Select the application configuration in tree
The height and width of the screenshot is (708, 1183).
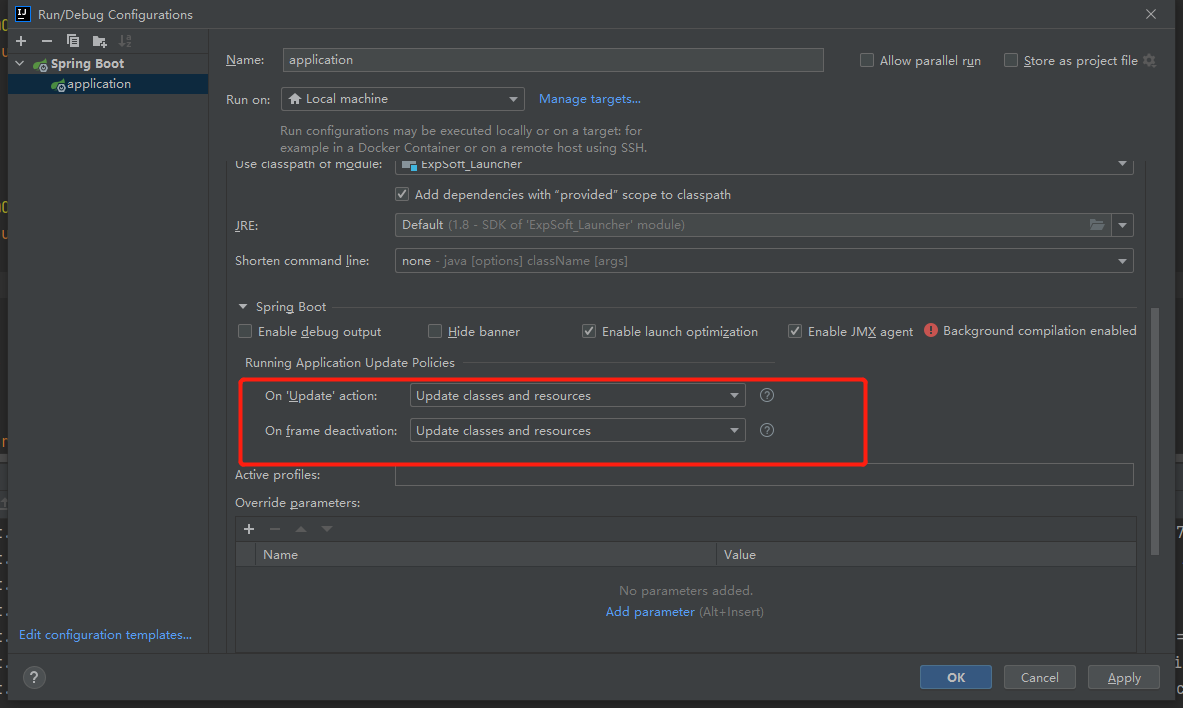(98, 84)
